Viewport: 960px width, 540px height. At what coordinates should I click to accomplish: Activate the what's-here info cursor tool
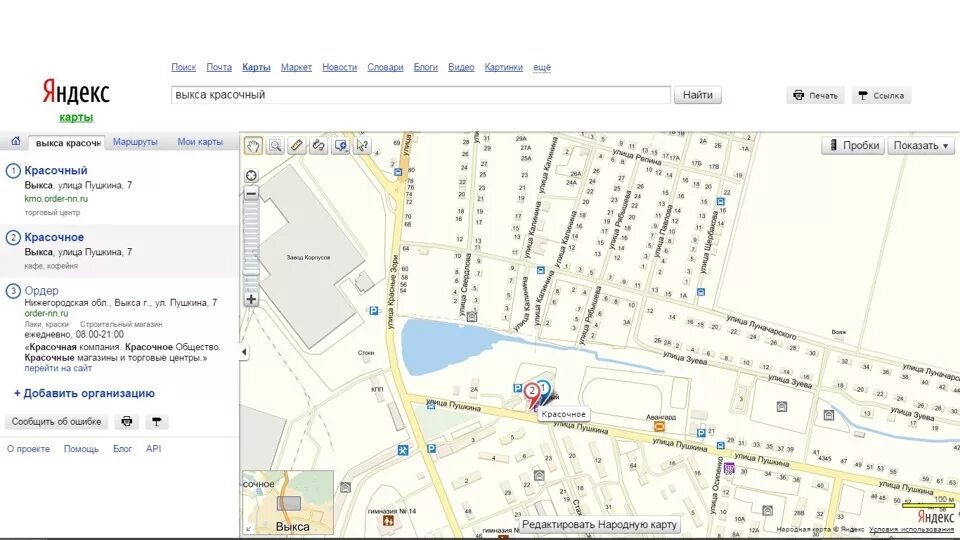[362, 146]
